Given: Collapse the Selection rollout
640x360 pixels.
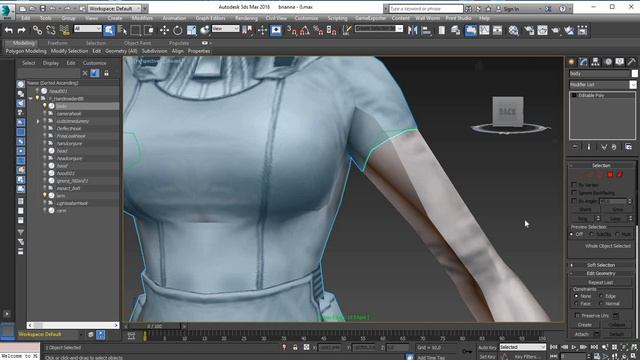Looking at the screenshot, I should (601, 165).
